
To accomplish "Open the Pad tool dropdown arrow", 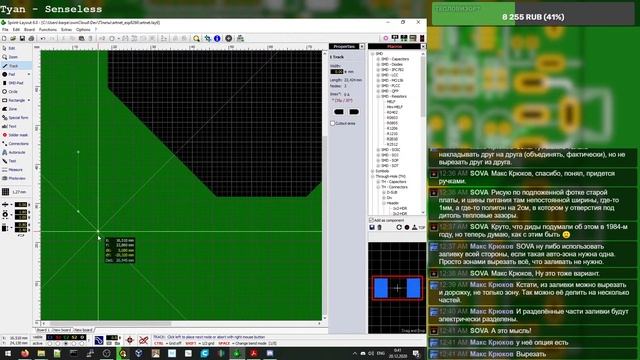I will tap(29, 74).
